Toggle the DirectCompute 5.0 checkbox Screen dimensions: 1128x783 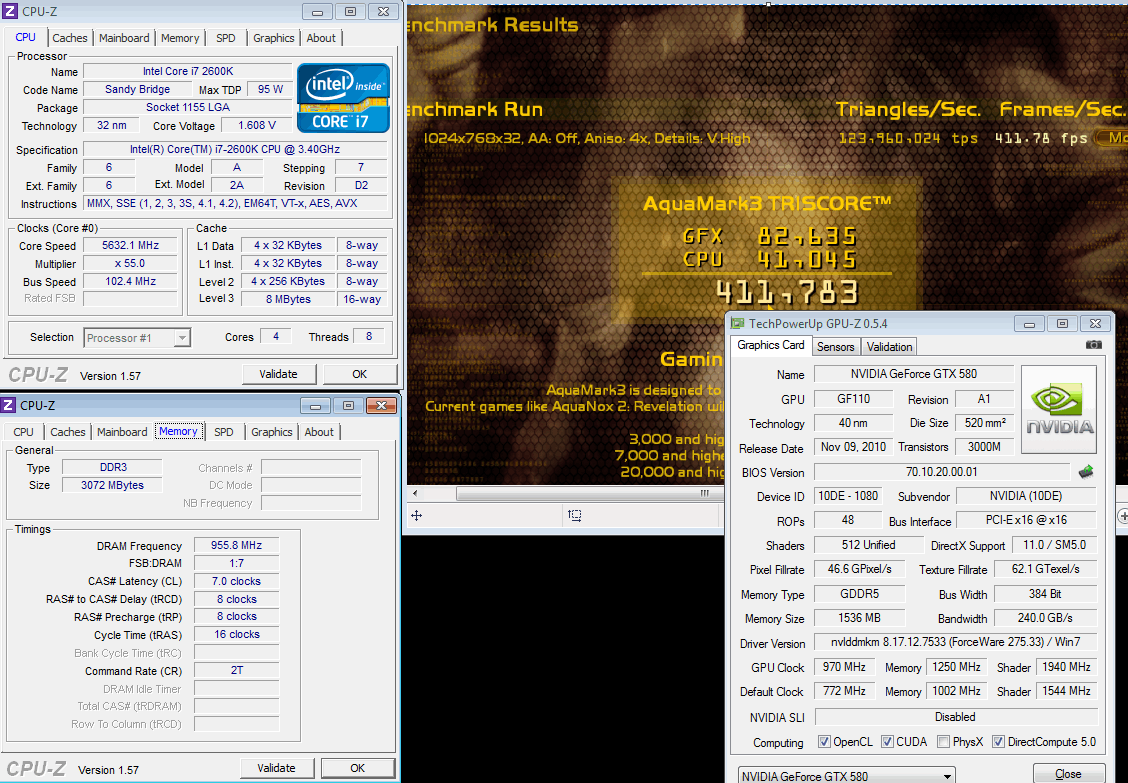(999, 742)
